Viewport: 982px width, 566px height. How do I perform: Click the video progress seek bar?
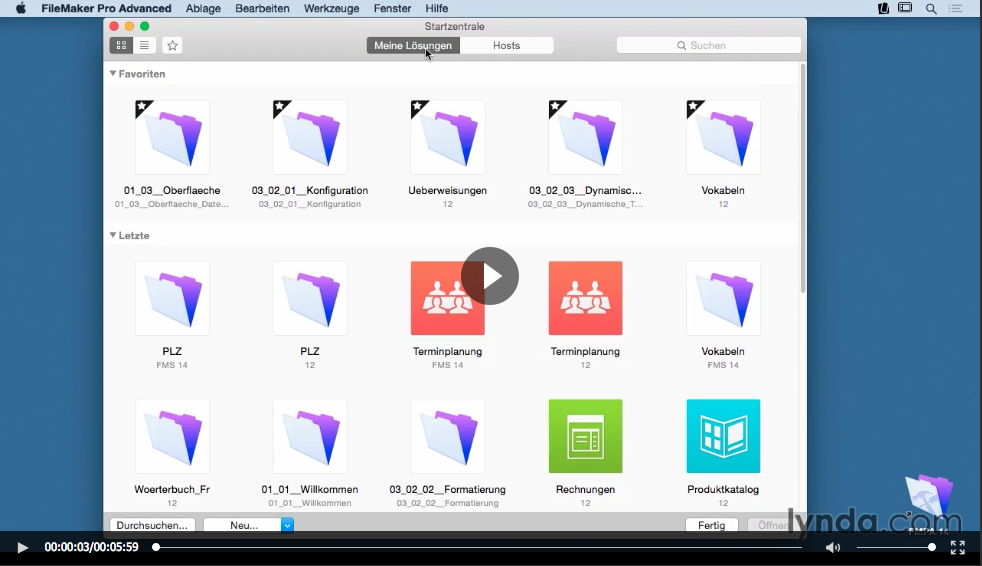[x=479, y=547]
